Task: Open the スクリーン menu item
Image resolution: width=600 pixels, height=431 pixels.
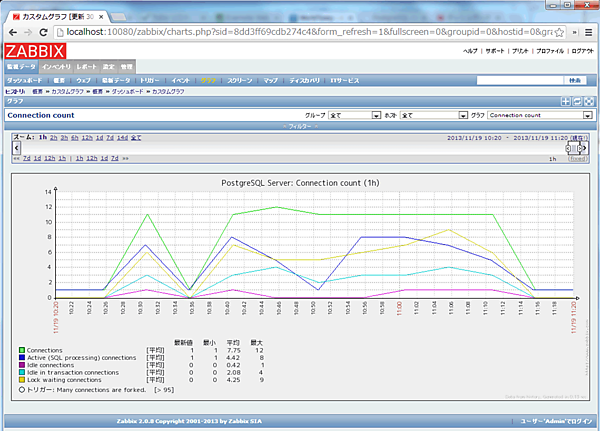Action: (240, 79)
